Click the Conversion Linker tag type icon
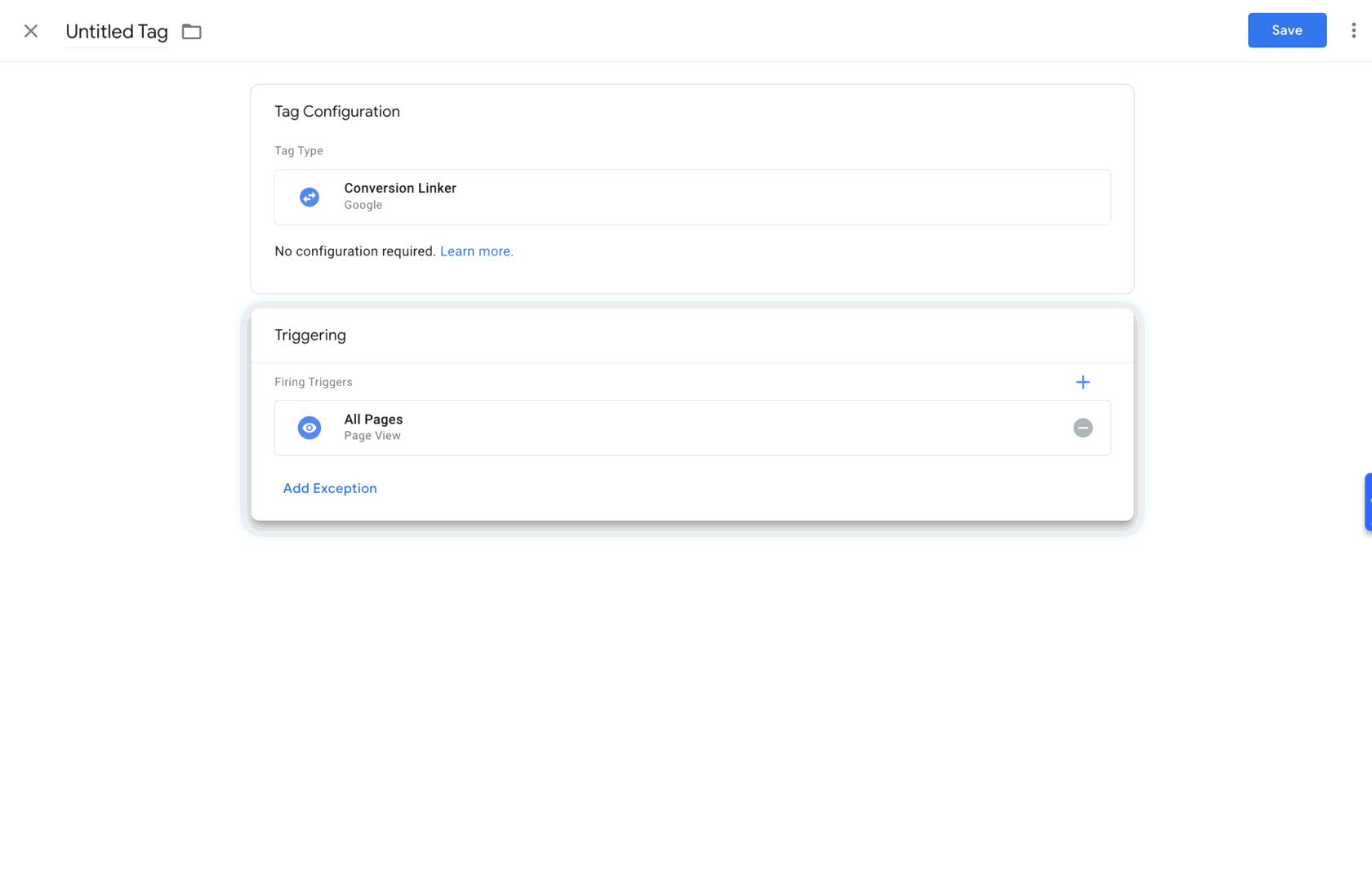The height and width of the screenshot is (875, 1372). coord(310,197)
